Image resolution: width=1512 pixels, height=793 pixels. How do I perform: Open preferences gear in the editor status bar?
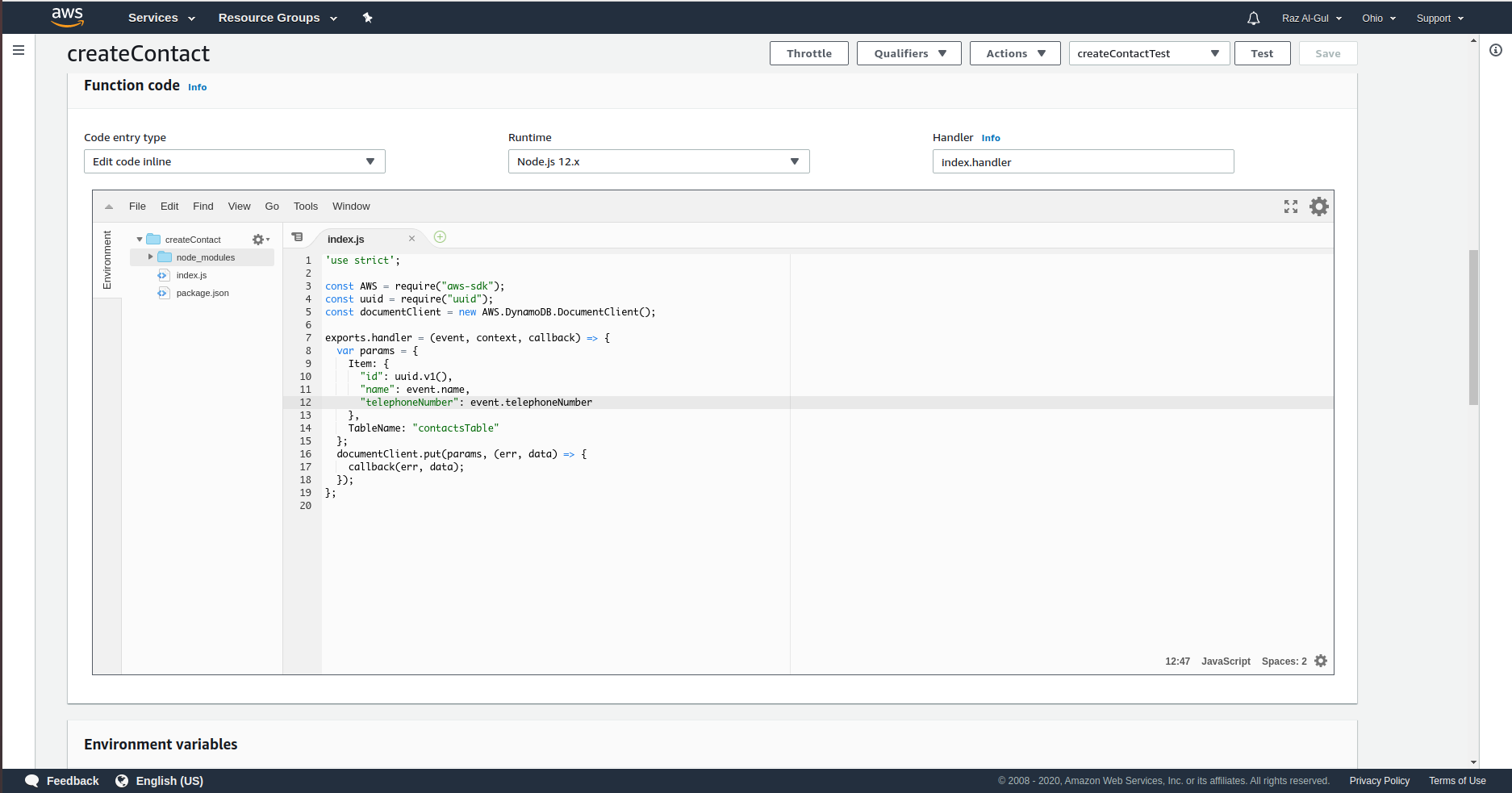click(x=1321, y=661)
